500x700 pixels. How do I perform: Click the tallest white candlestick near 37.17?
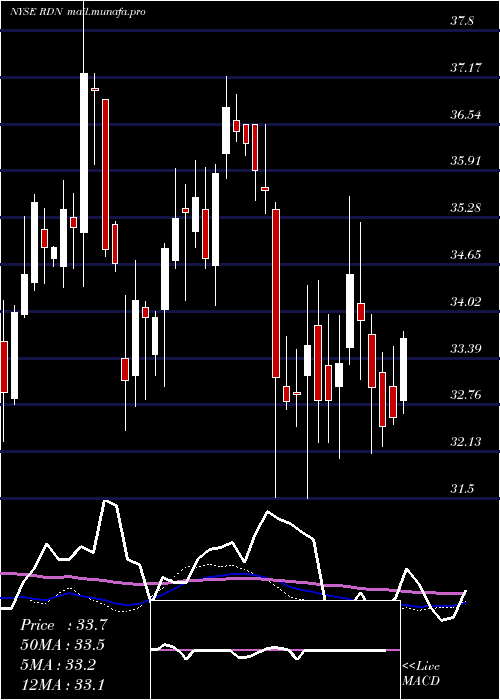click(83, 153)
